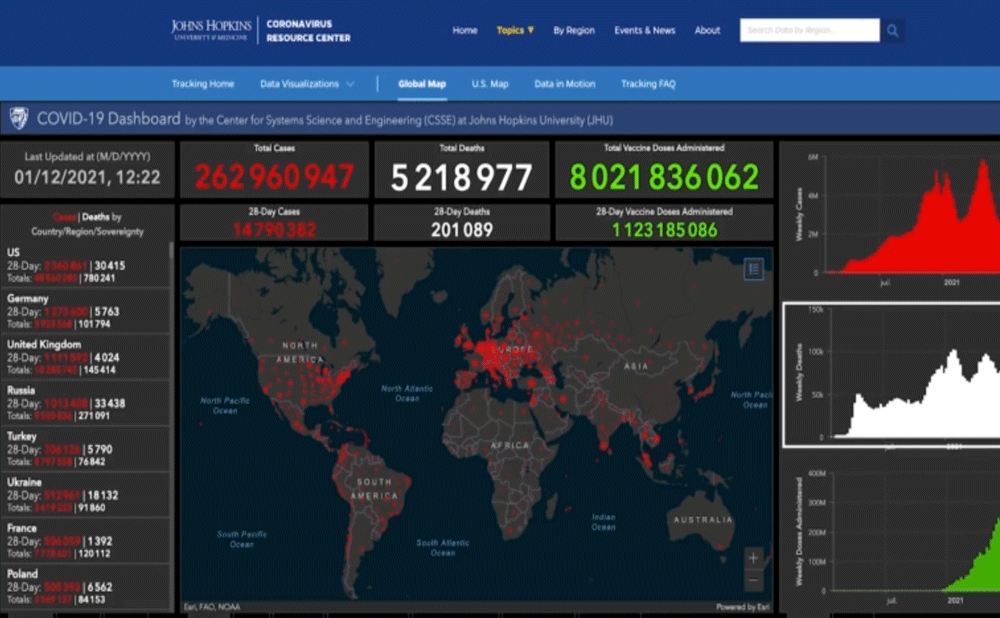1000x618 pixels.
Task: Expand the Topics dropdown menu
Action: coord(515,31)
